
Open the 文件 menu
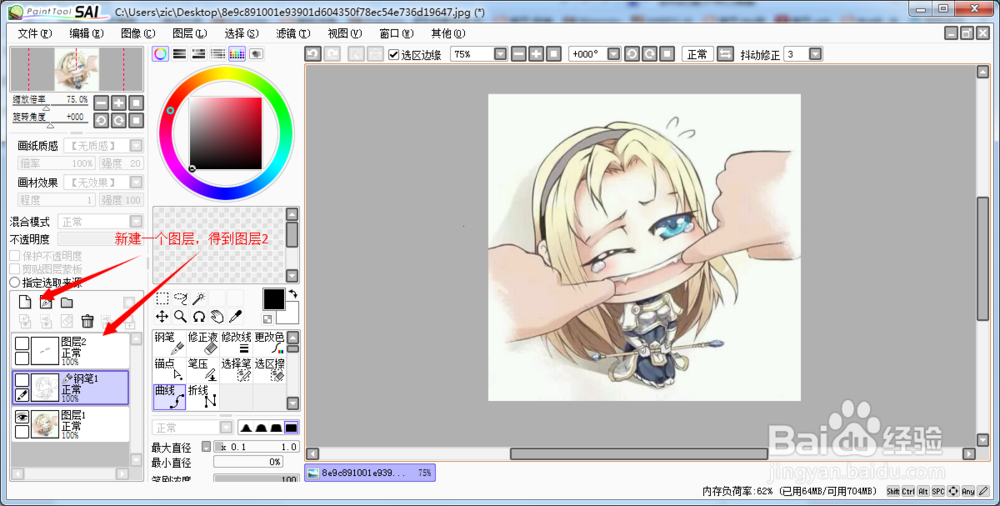(x=34, y=33)
